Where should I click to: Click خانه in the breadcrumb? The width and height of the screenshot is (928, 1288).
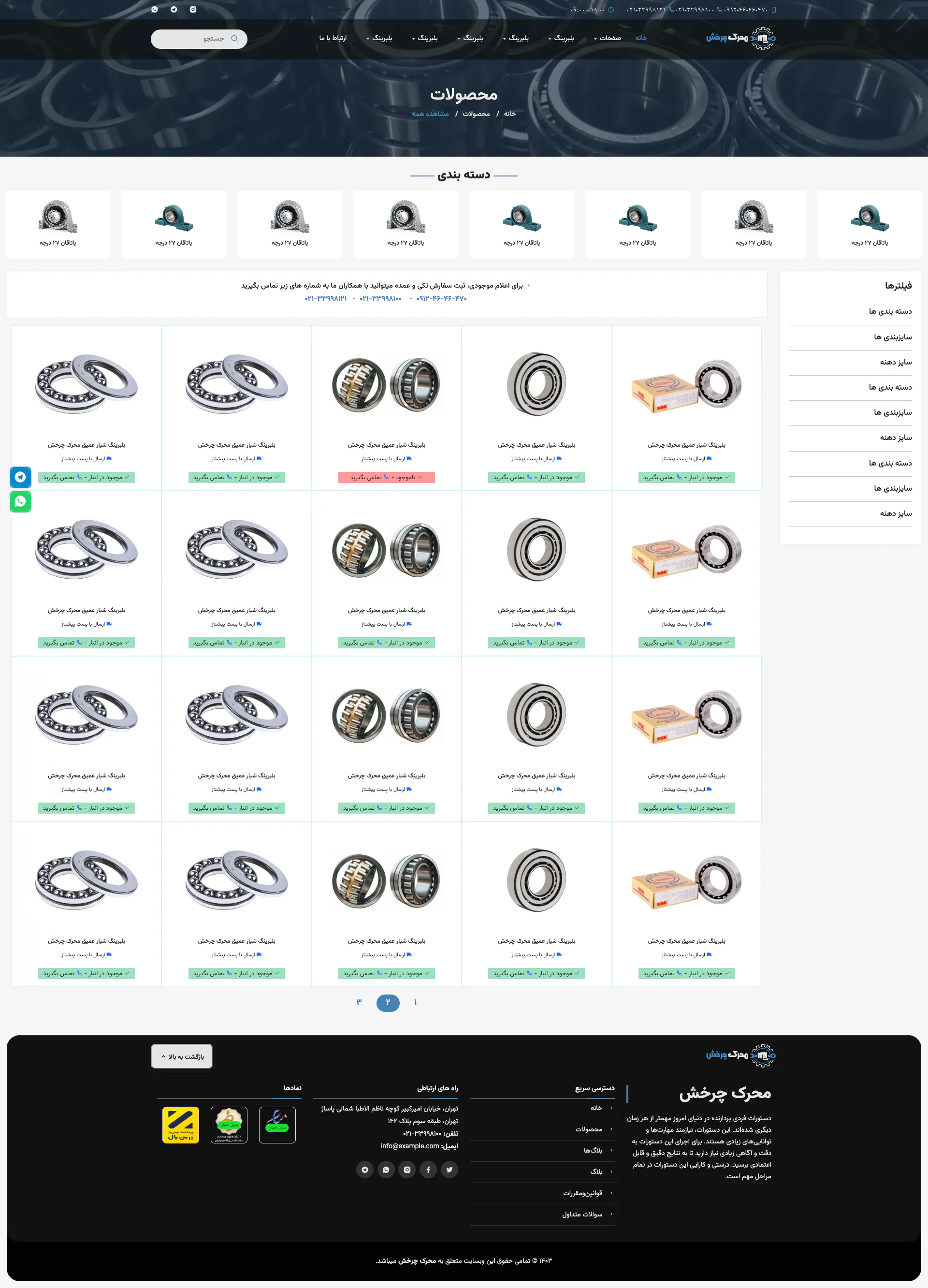[x=510, y=114]
